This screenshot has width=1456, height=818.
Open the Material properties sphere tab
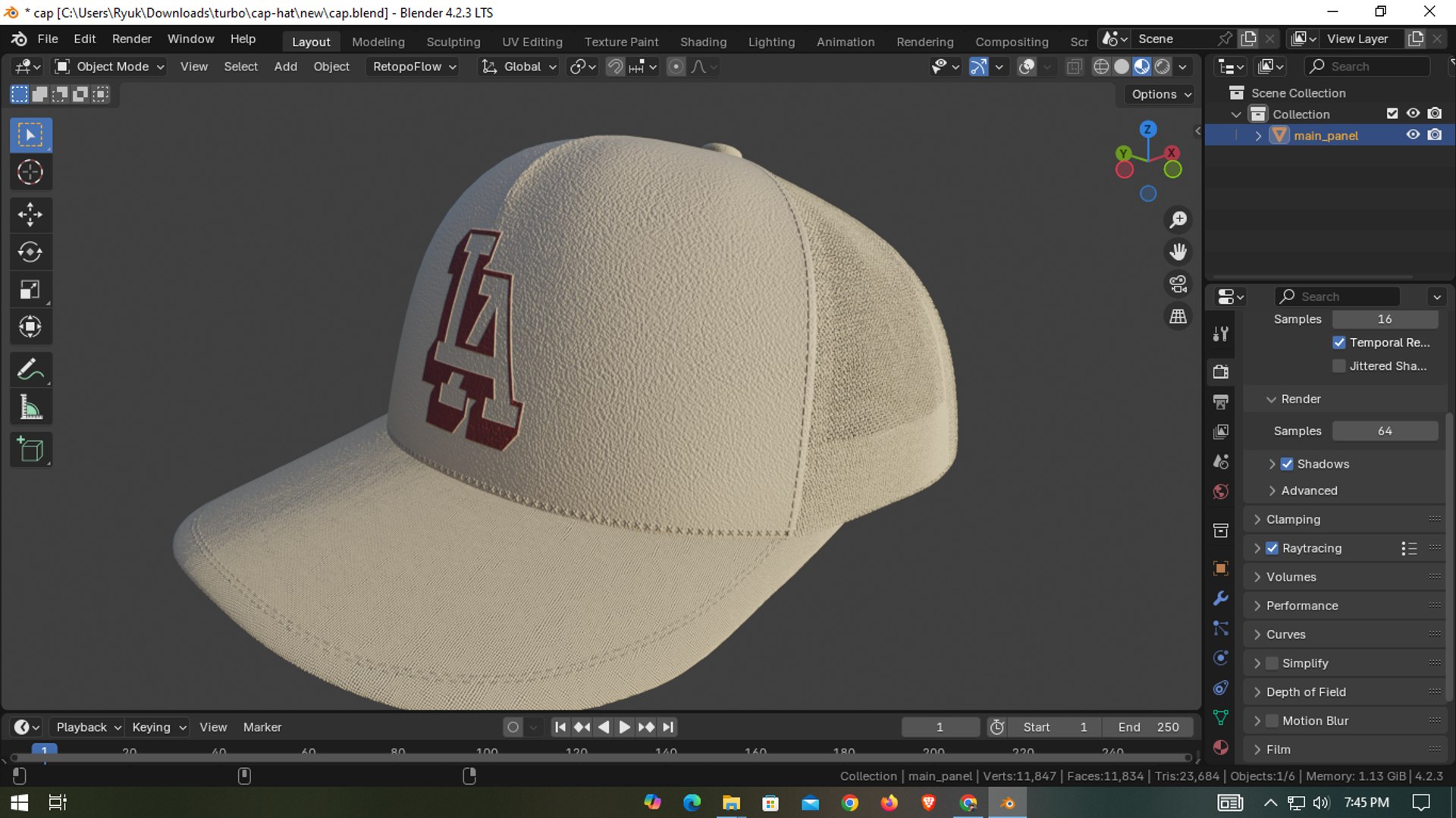tap(1220, 747)
